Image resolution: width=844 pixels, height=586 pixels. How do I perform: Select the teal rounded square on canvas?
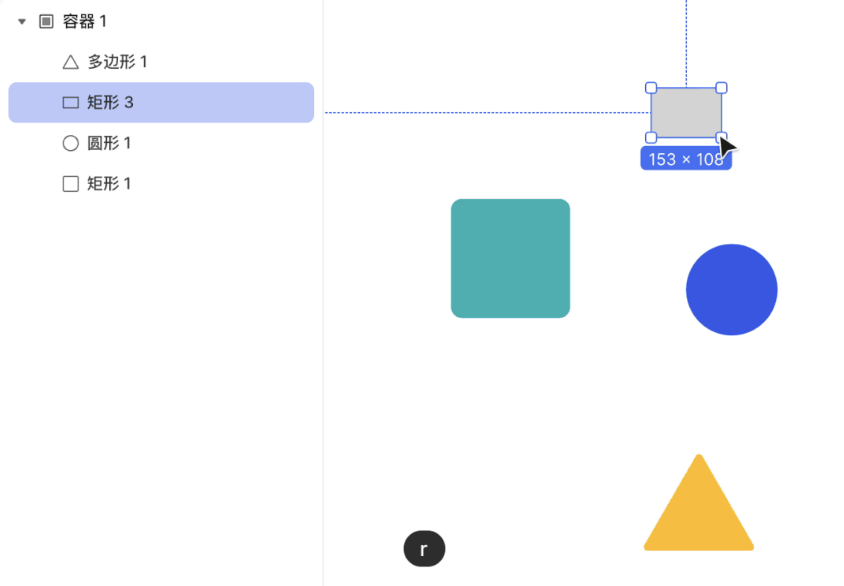coord(510,258)
